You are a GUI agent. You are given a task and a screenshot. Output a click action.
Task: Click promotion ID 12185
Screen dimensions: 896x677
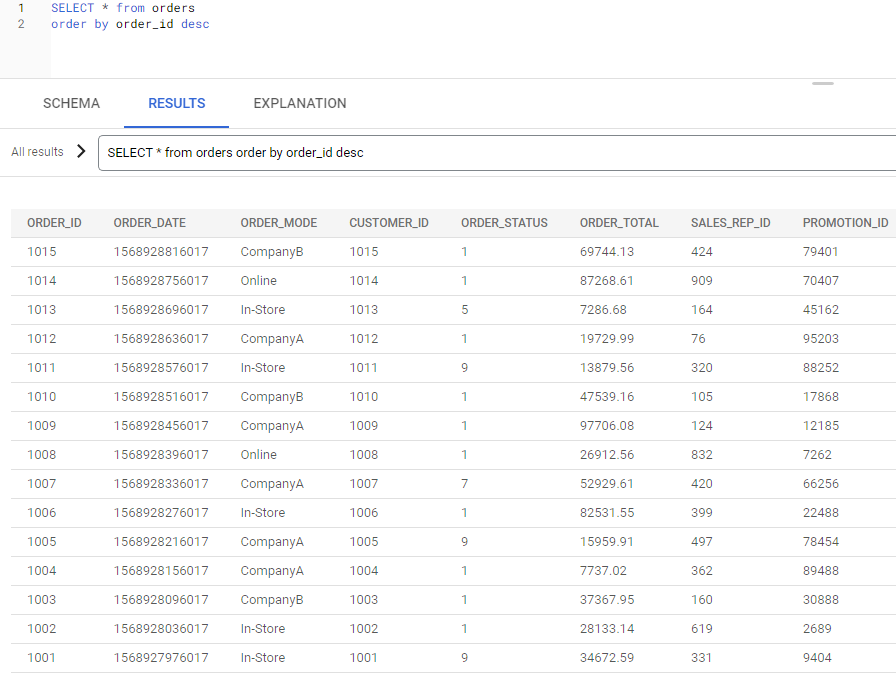click(821, 426)
